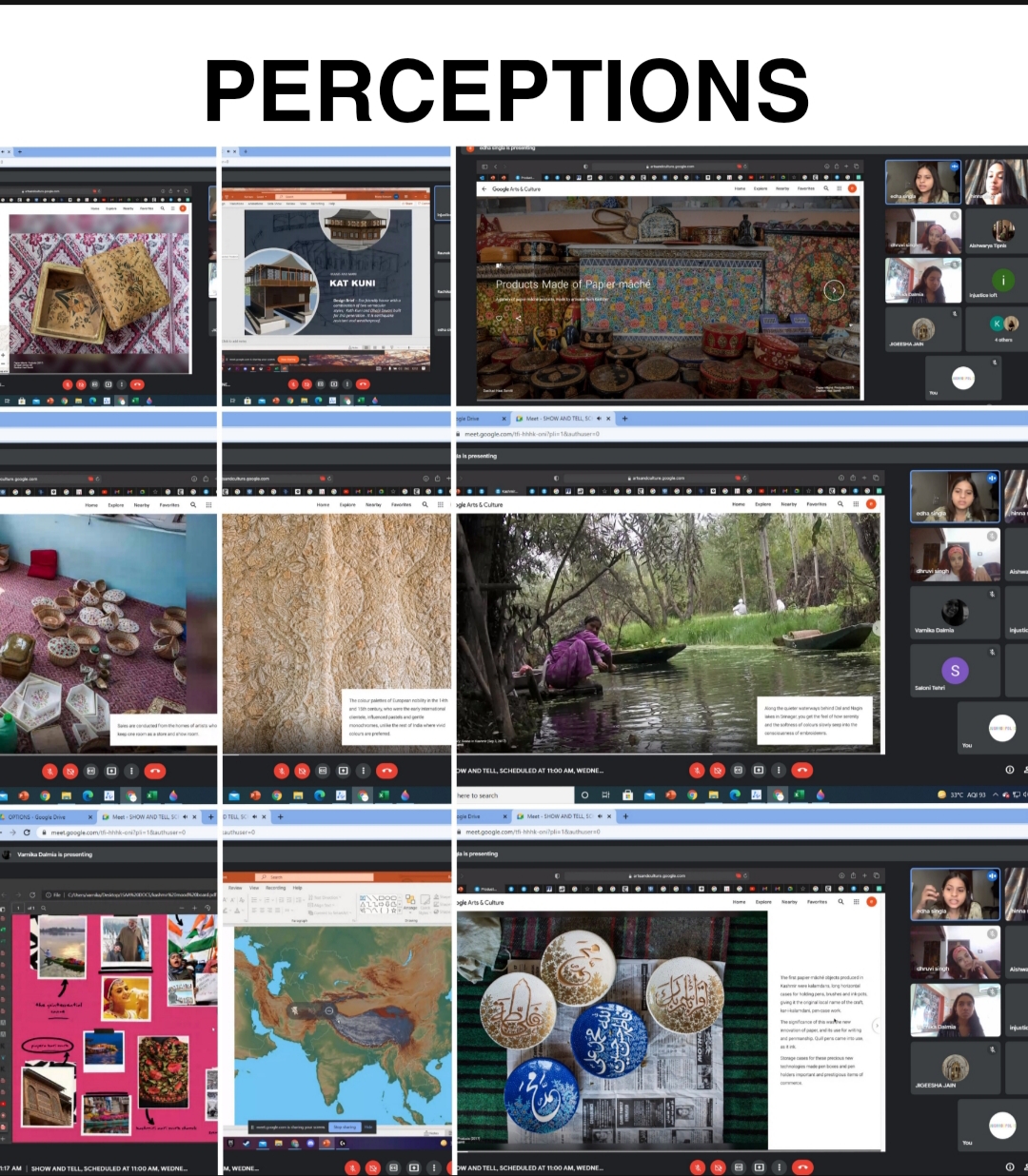Image resolution: width=1028 pixels, height=1176 pixels.
Task: Leave call below the calligraphy plates photo
Action: pyautogui.click(x=802, y=1167)
